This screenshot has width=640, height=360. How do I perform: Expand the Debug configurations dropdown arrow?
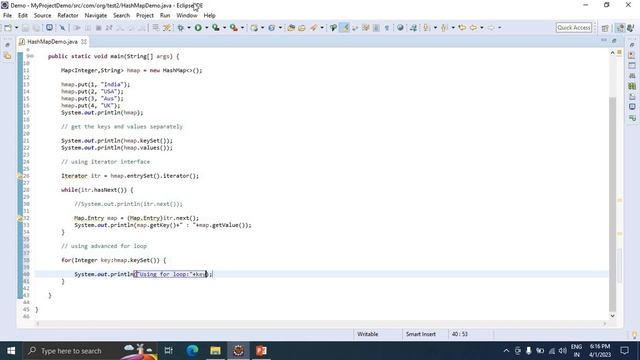click(189, 28)
